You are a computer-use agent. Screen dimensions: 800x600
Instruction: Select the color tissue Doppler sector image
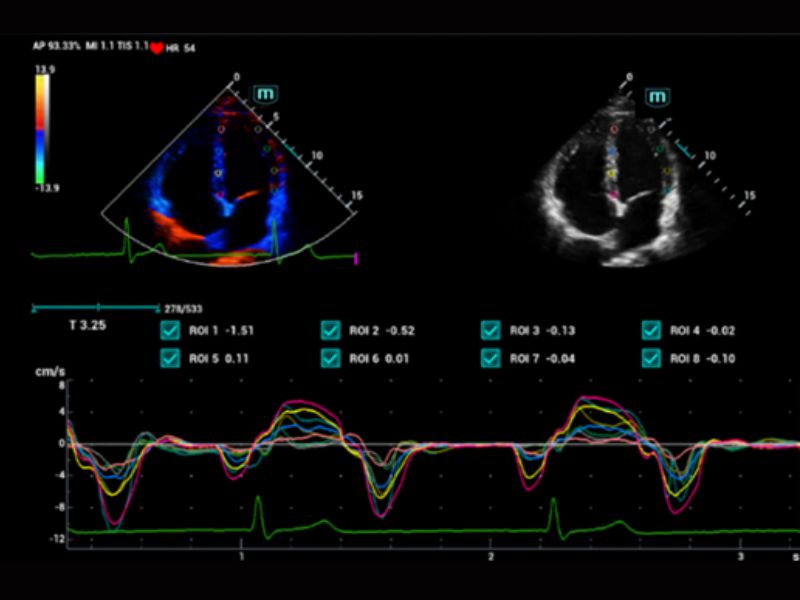coord(228,180)
